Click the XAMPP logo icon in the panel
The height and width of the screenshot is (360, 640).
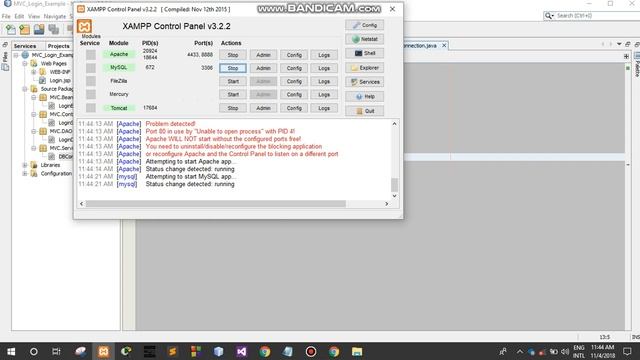click(84, 27)
